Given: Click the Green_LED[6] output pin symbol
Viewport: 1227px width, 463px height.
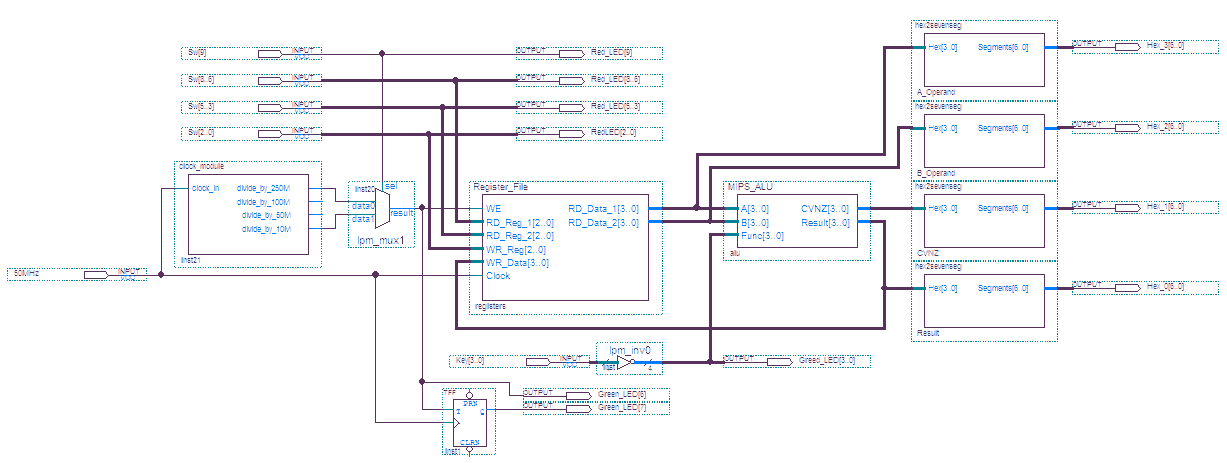Looking at the screenshot, I should click(x=580, y=394).
